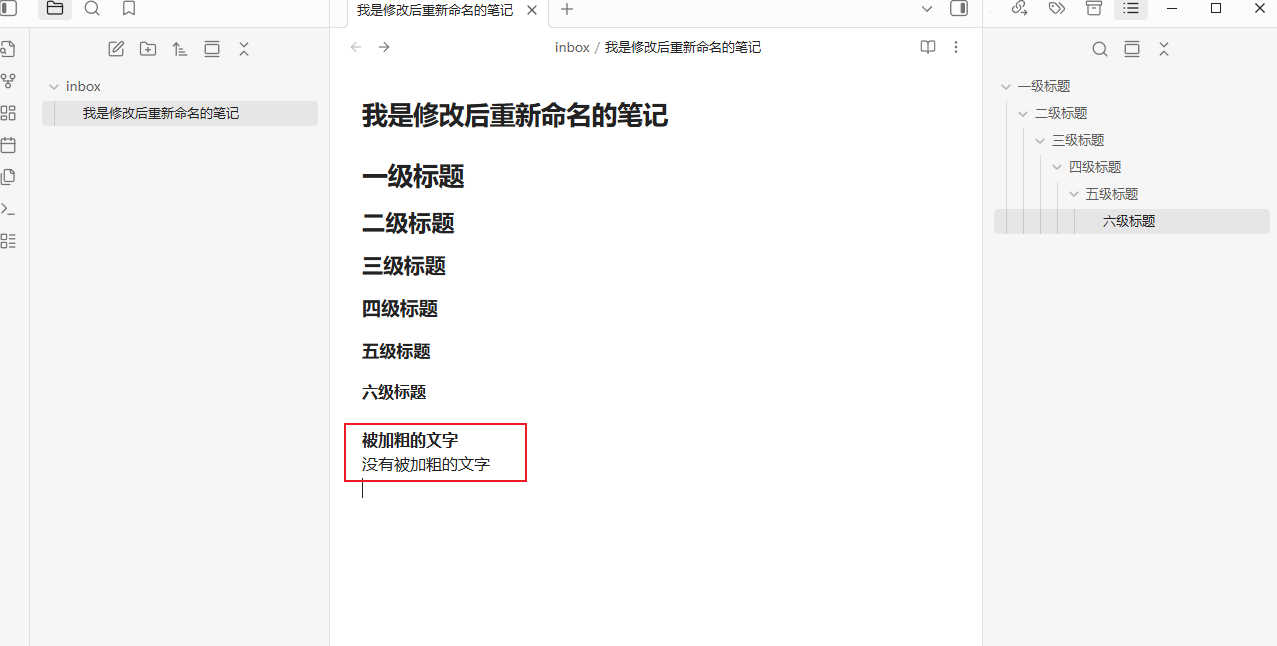Create a new folder in file explorer
1277x646 pixels.
(x=148, y=49)
